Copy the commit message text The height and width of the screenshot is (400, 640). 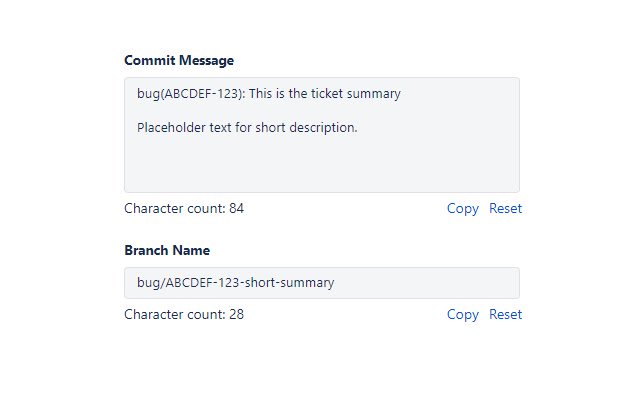(462, 209)
